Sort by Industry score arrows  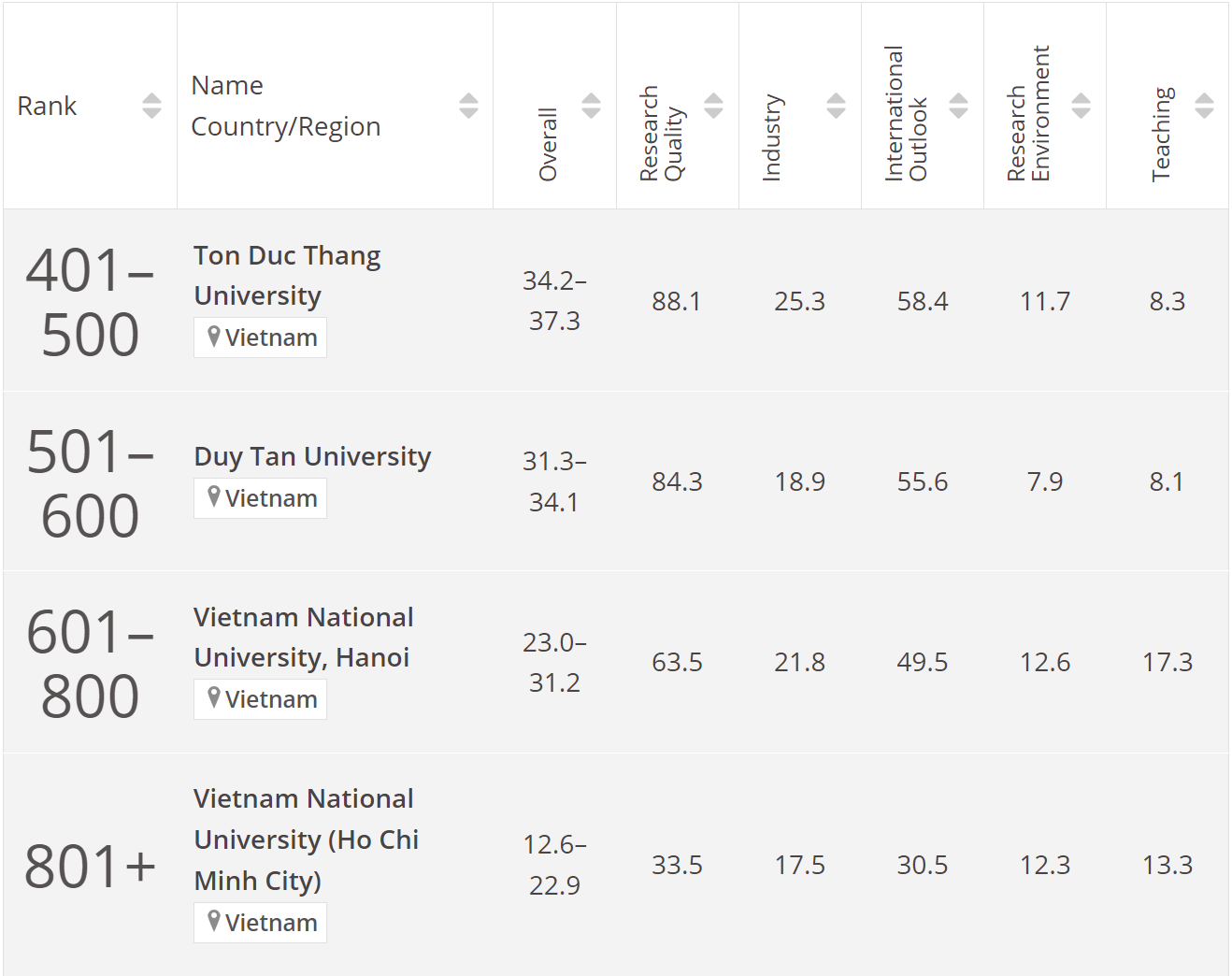tap(836, 106)
